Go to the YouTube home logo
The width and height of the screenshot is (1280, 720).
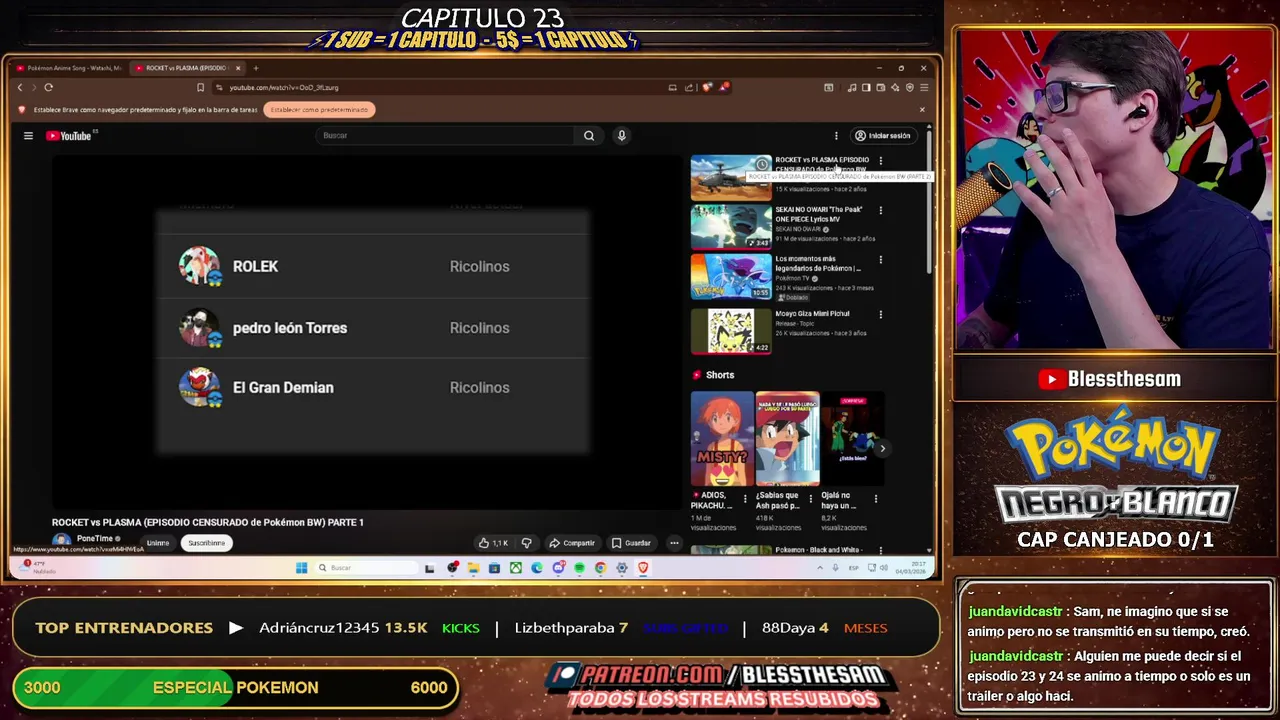[69, 136]
